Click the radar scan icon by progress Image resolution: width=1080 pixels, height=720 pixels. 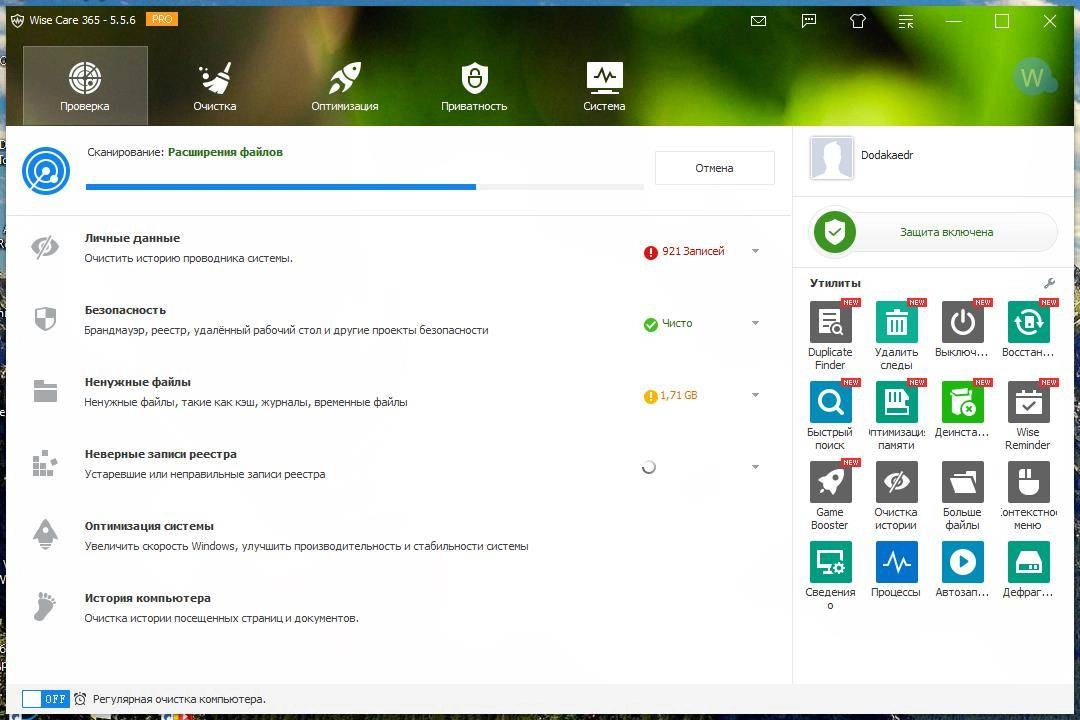[x=45, y=170]
